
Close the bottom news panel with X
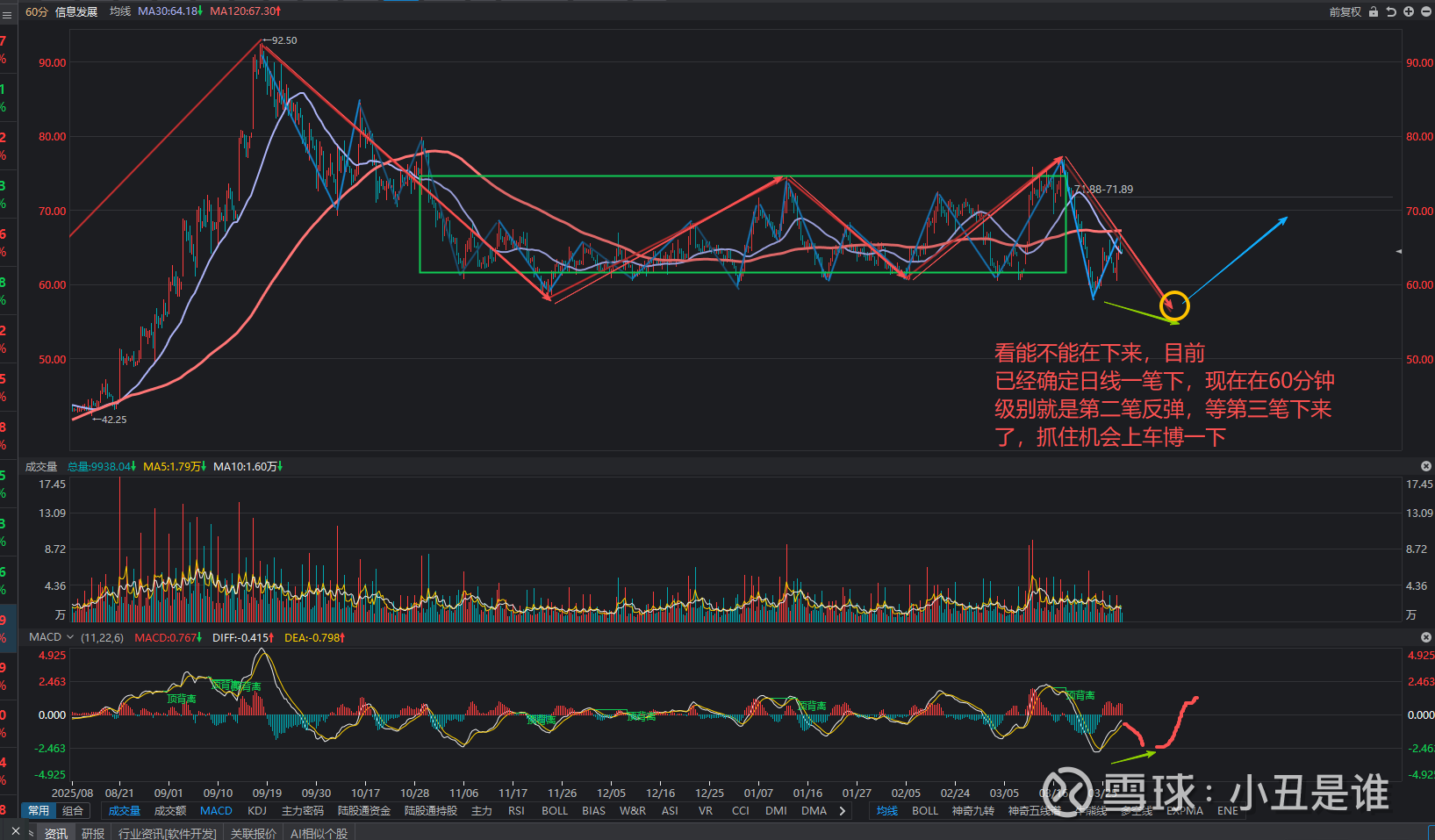pyautogui.click(x=16, y=831)
